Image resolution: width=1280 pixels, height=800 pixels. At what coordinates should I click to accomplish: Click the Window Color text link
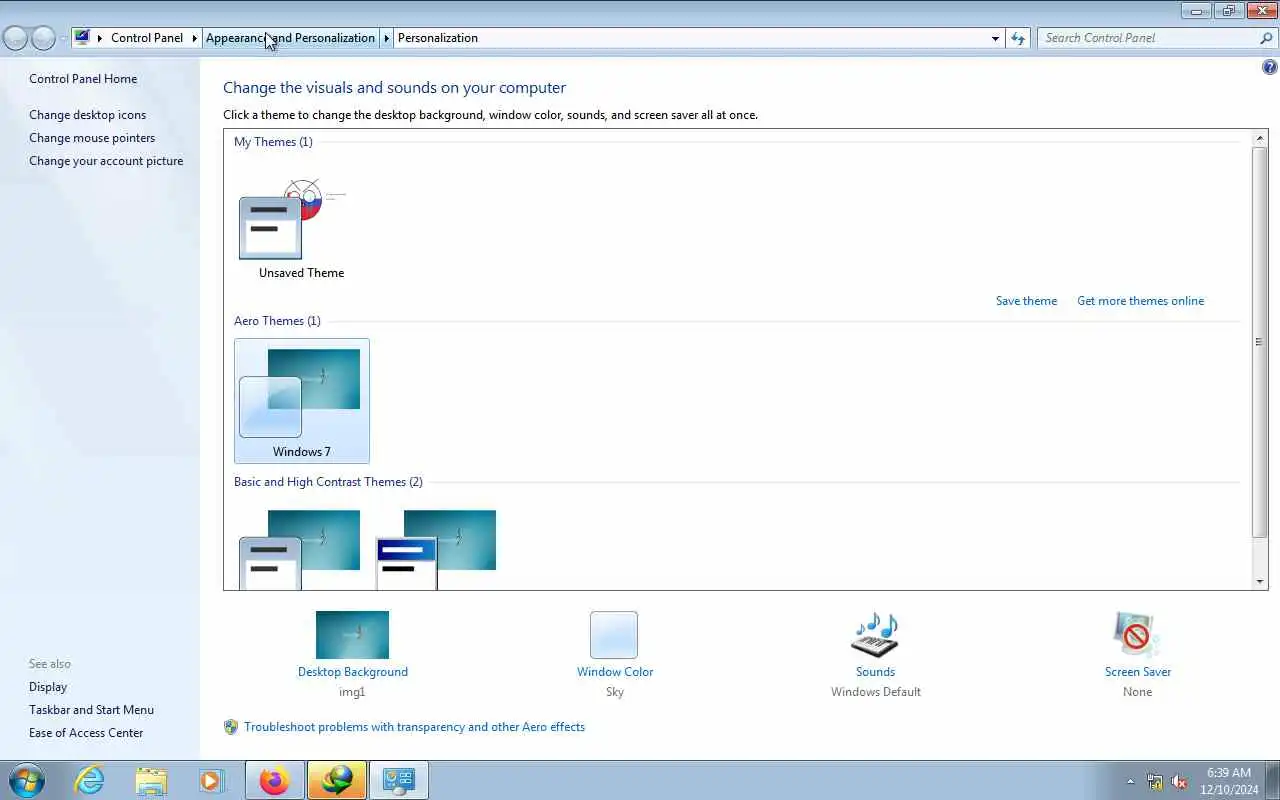(x=615, y=672)
